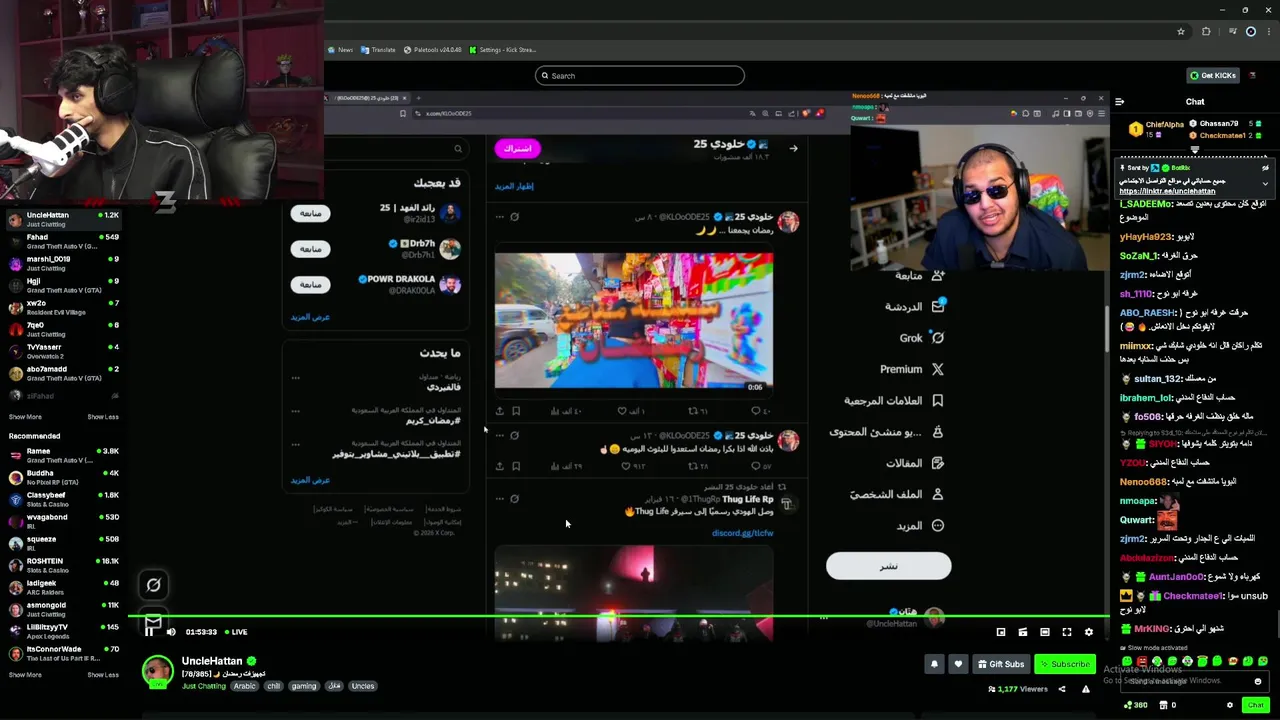Share the stream via share icon
This screenshot has height=720, width=1280.
(x=1062, y=689)
